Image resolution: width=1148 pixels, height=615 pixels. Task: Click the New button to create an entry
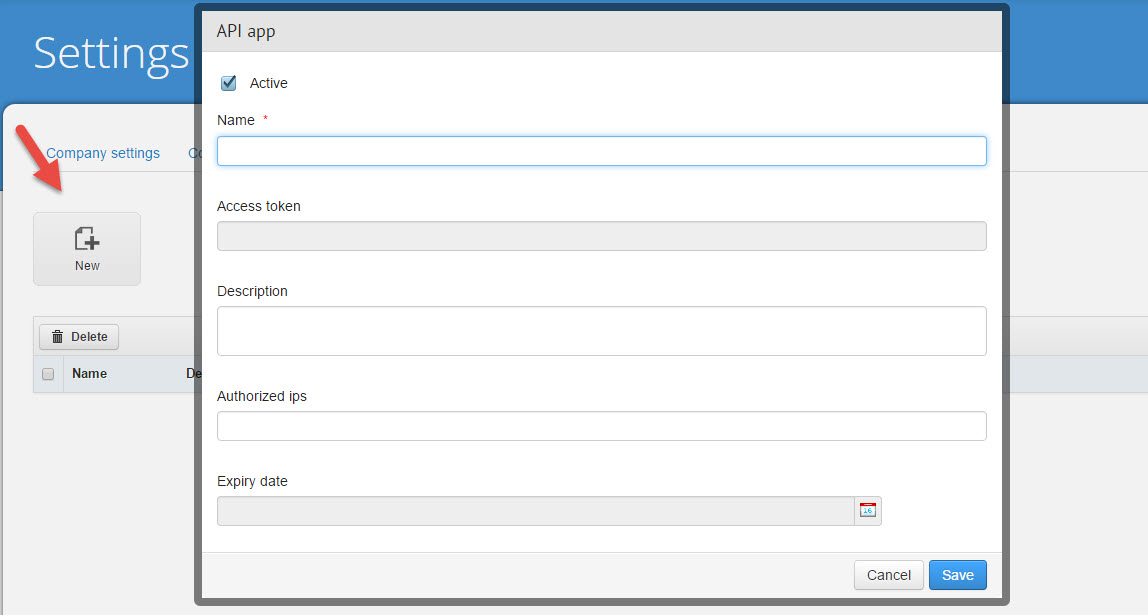87,248
